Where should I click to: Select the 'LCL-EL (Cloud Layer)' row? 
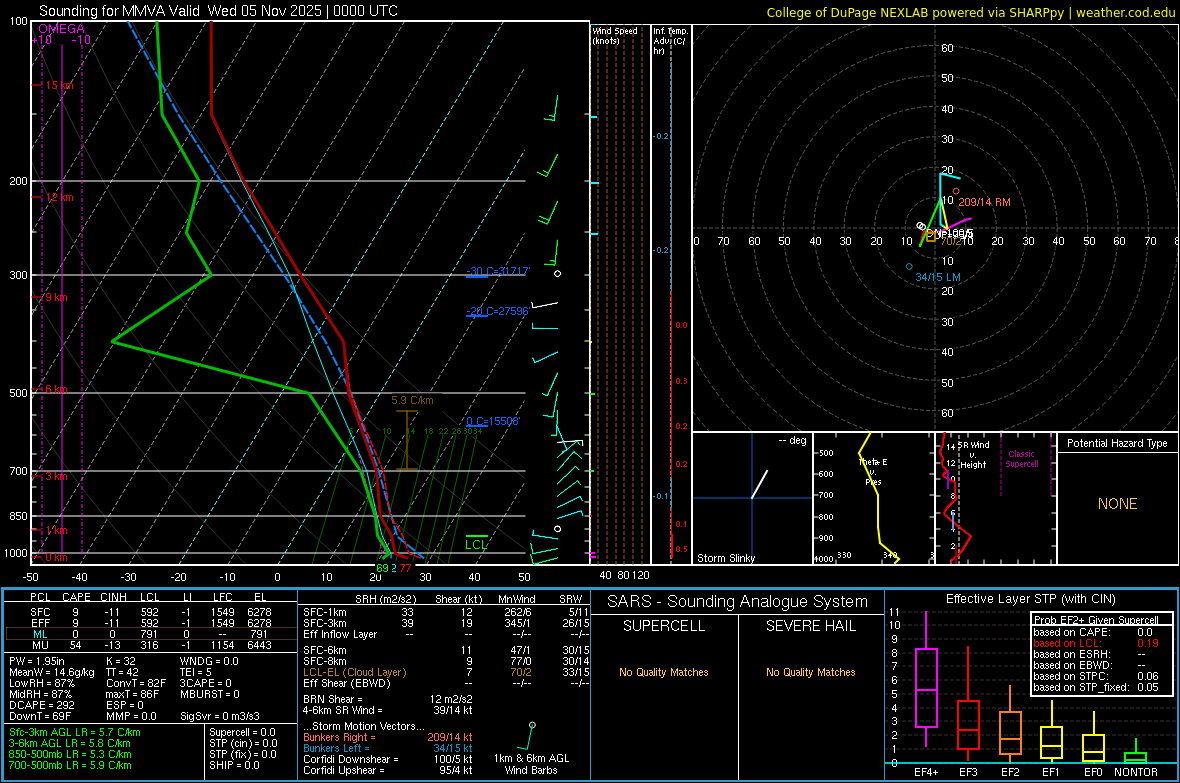pyautogui.click(x=446, y=672)
